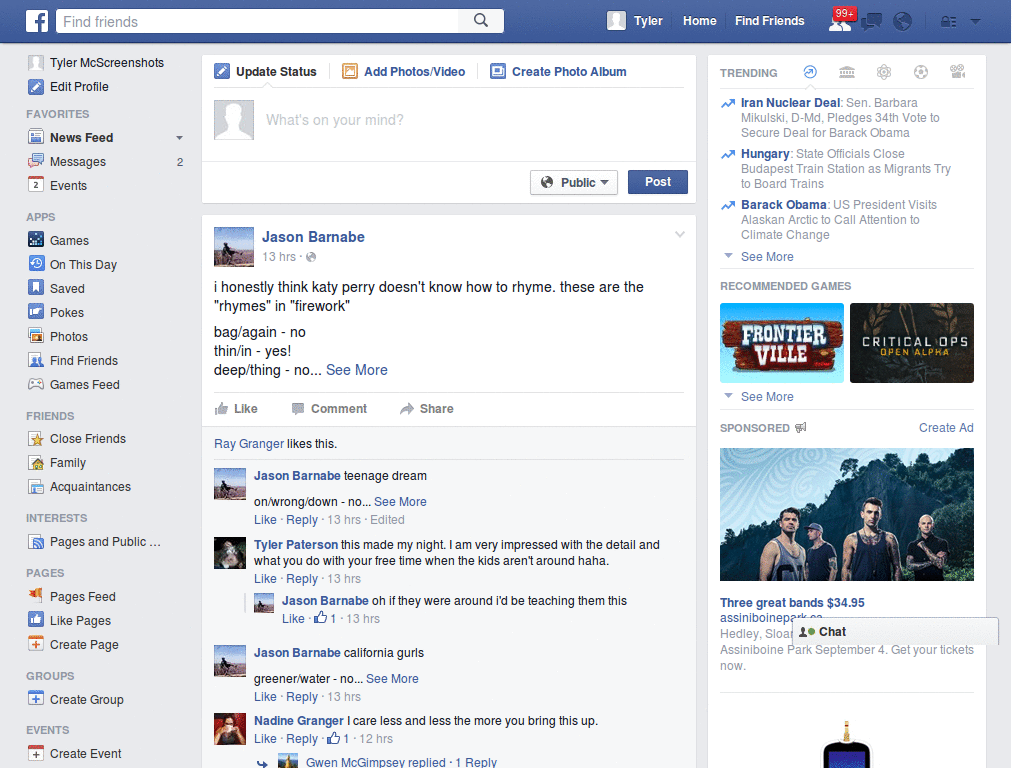This screenshot has height=768, width=1024.
Task: Comment on Jason Barnabe's post
Action: click(x=329, y=409)
